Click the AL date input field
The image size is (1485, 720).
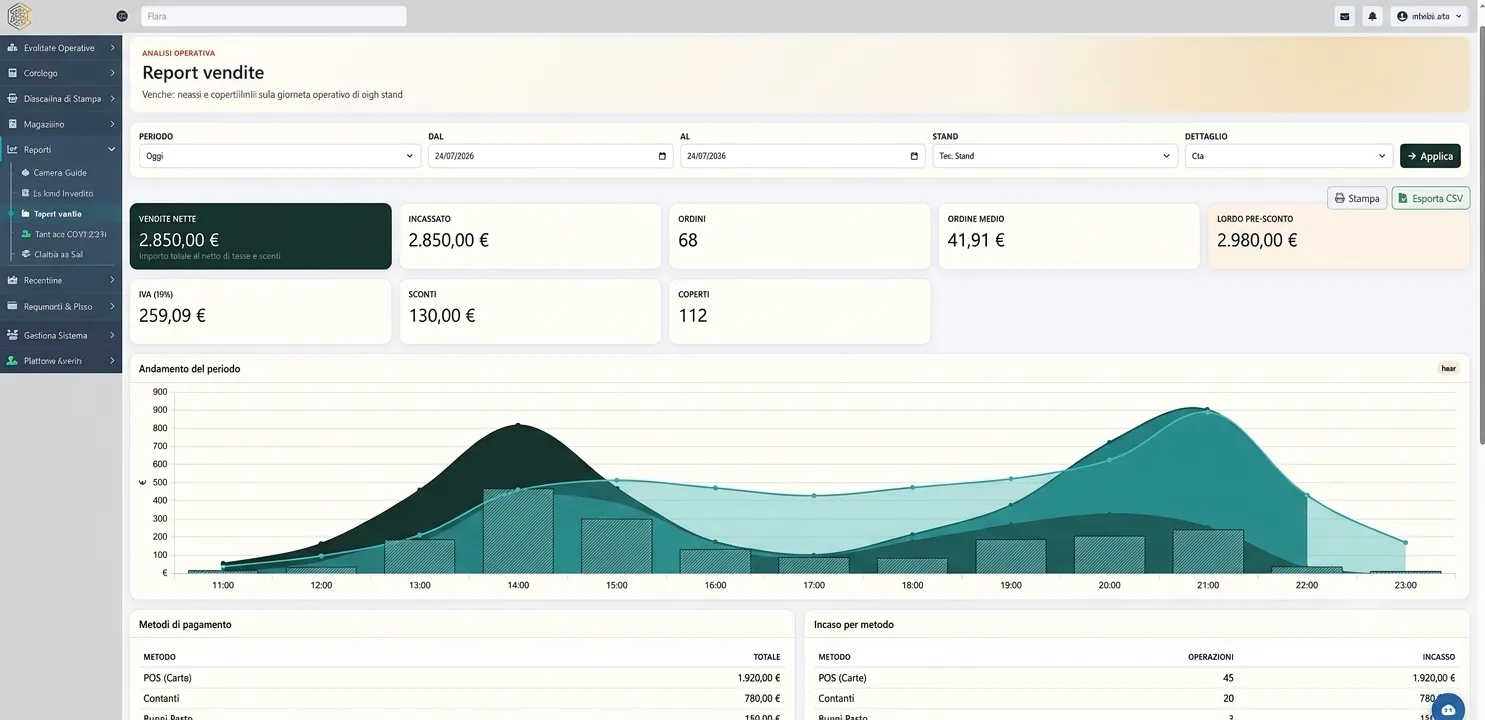click(802, 156)
